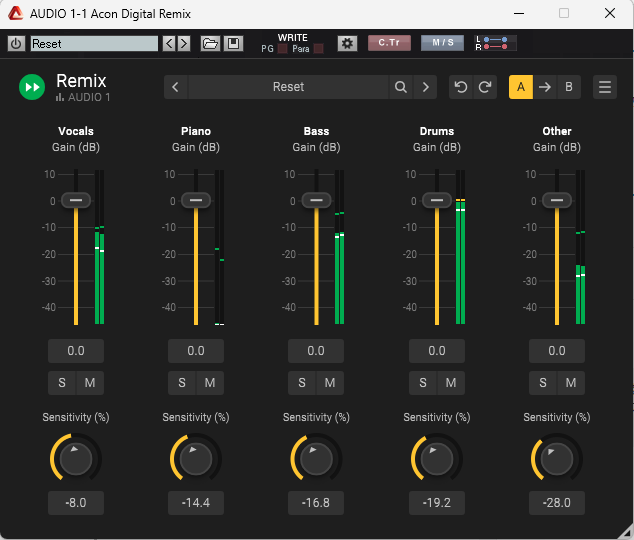The image size is (634, 540).
Task: Mute the Vocals stem
Action: tap(90, 383)
